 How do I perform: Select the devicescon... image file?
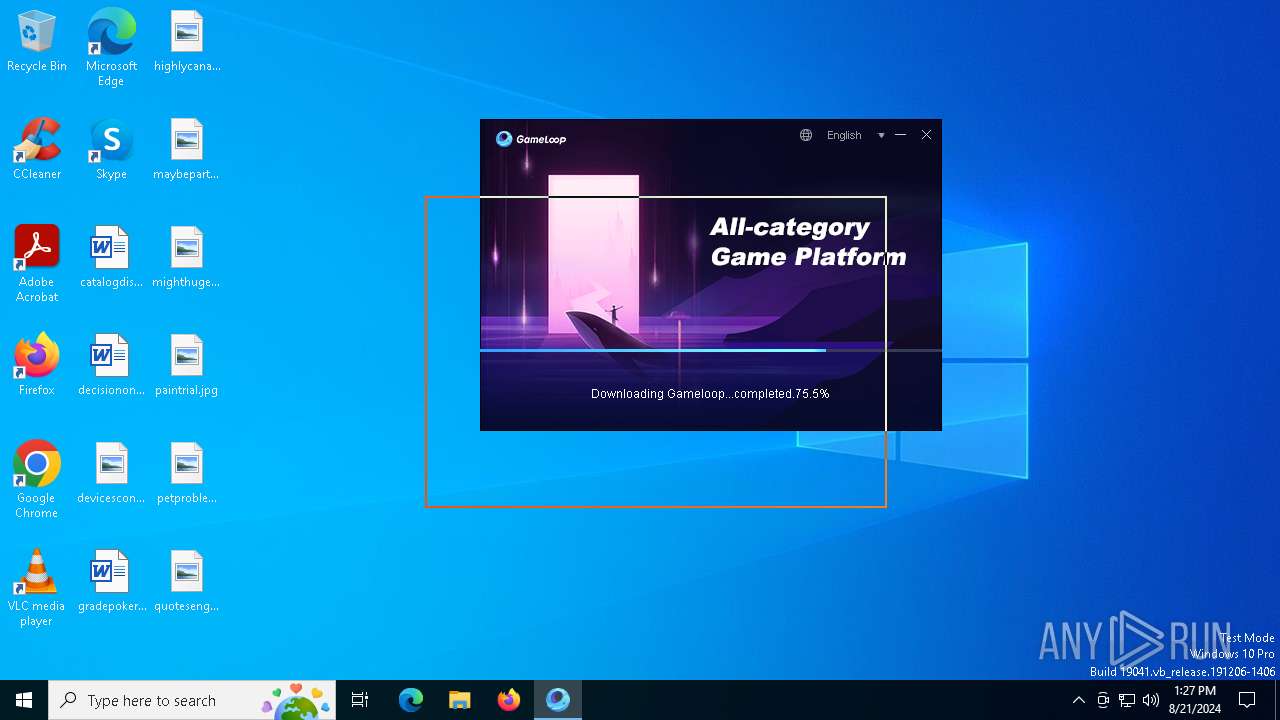pos(111,474)
